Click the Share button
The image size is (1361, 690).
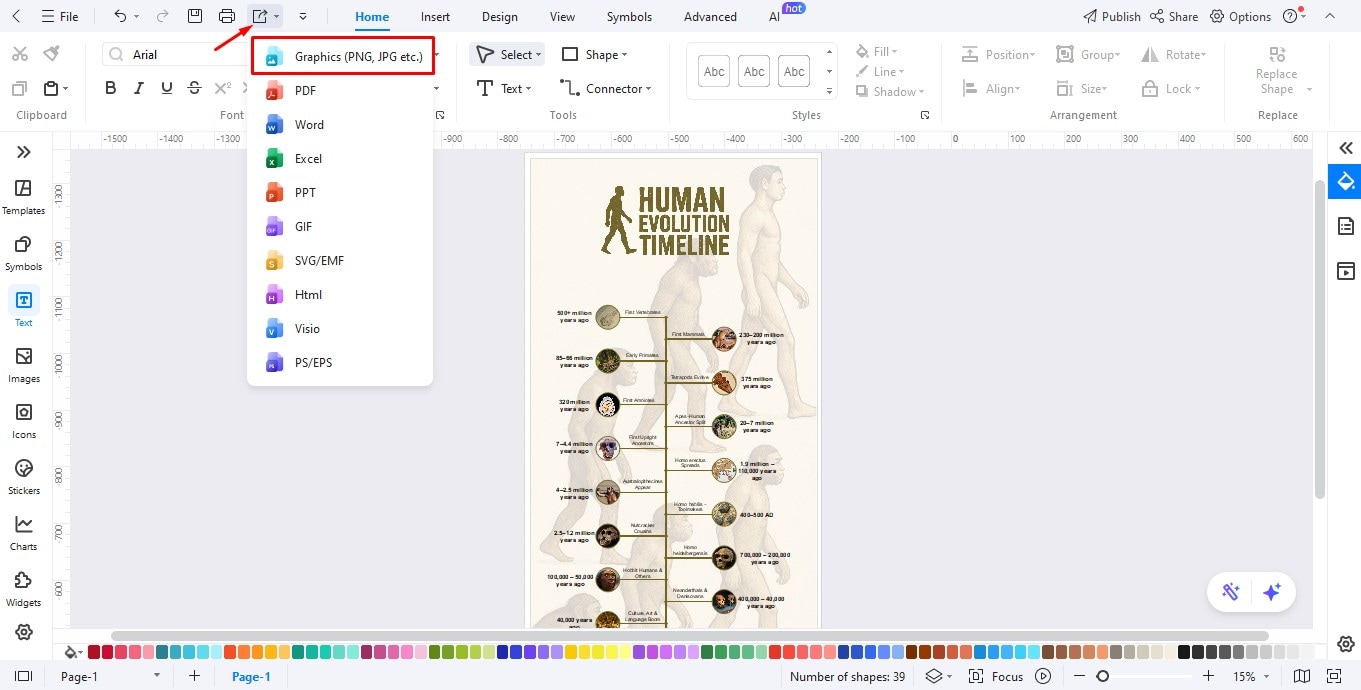point(1174,16)
